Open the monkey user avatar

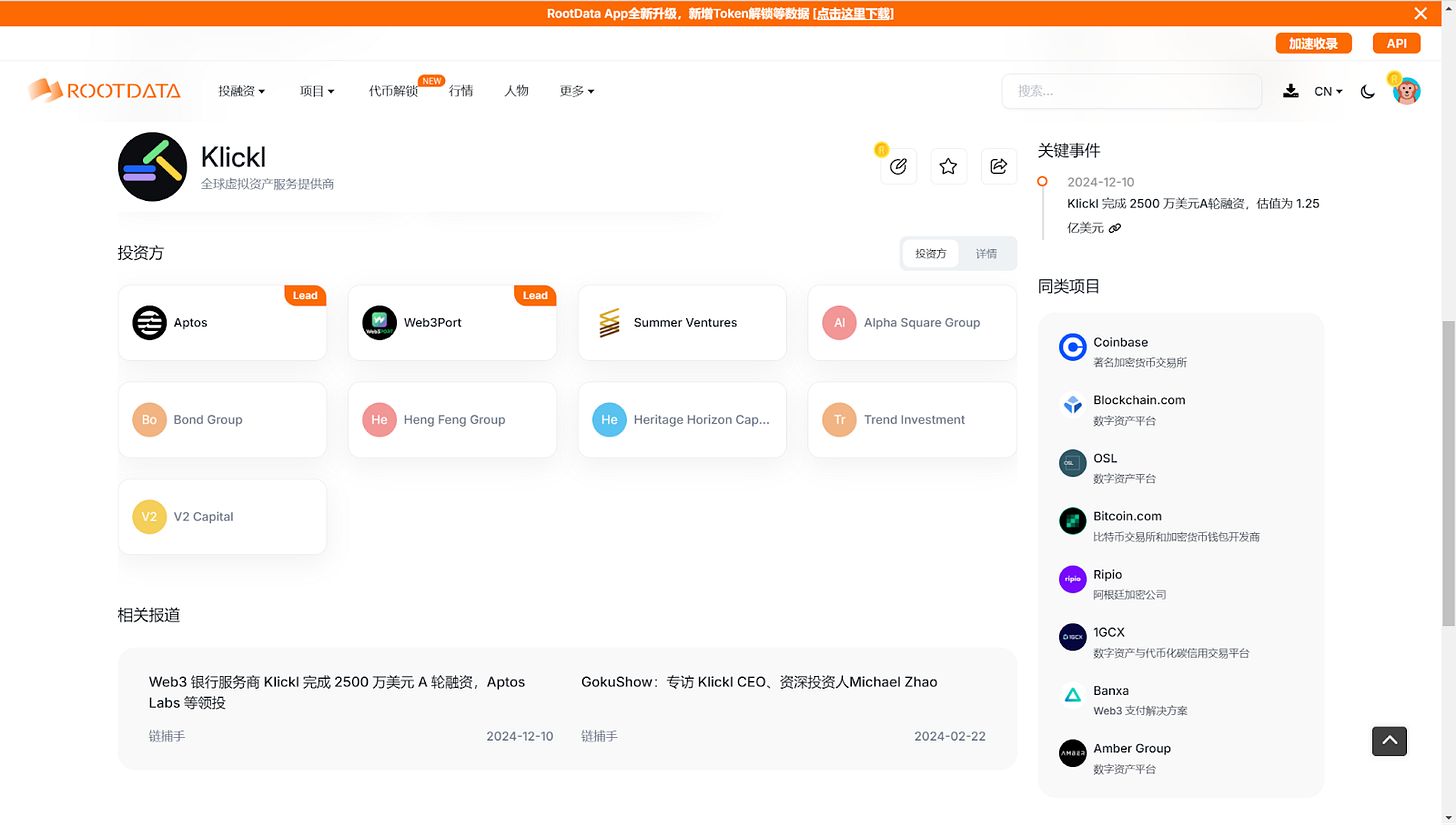pos(1406,91)
